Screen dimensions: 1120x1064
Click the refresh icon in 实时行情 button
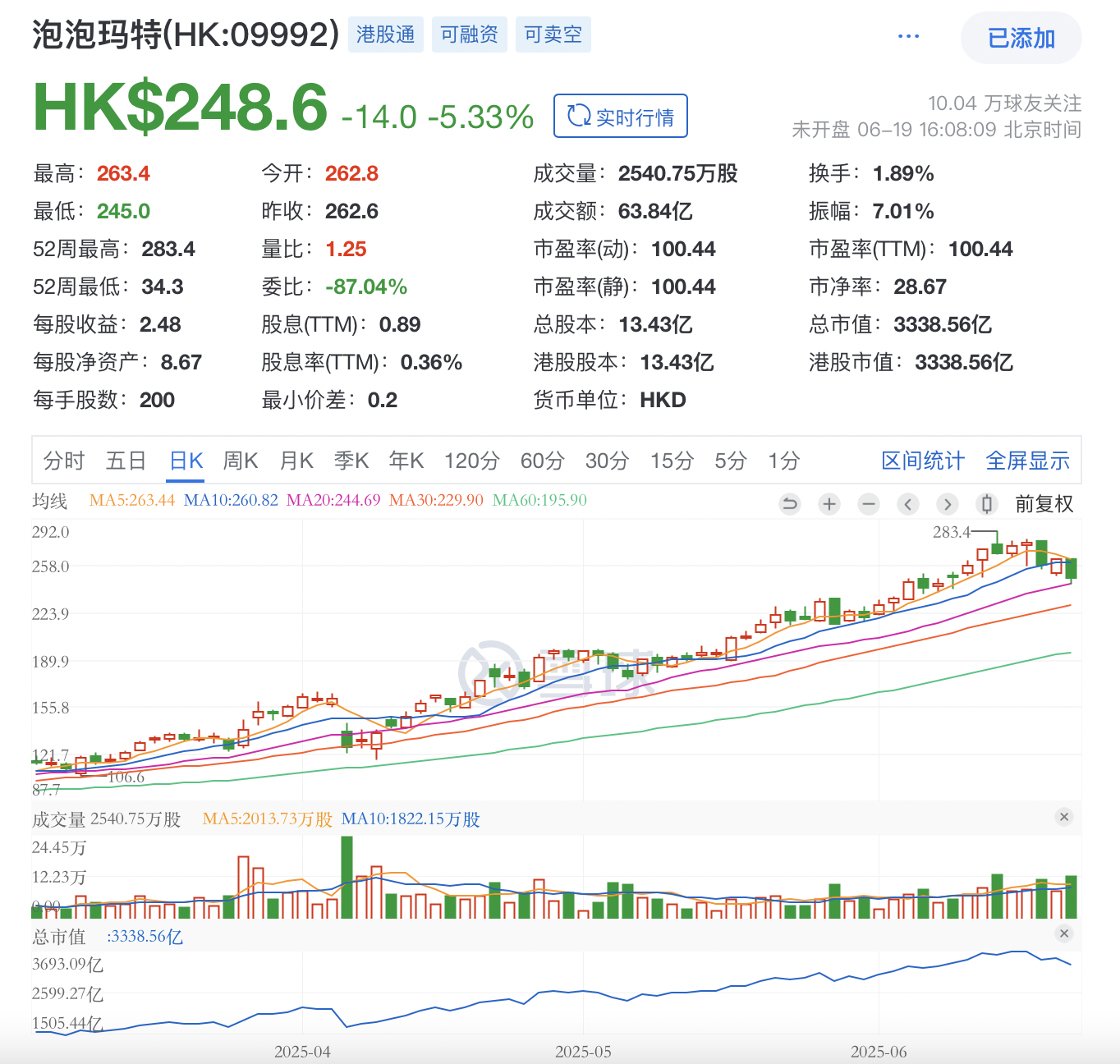(579, 116)
